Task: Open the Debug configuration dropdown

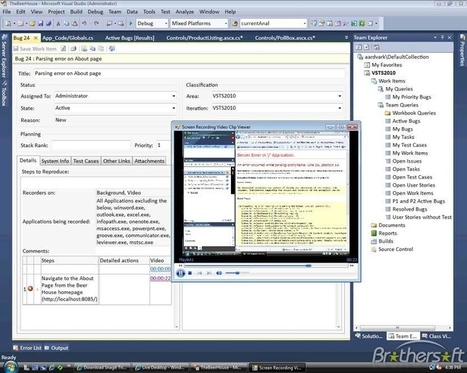Action: coord(166,23)
